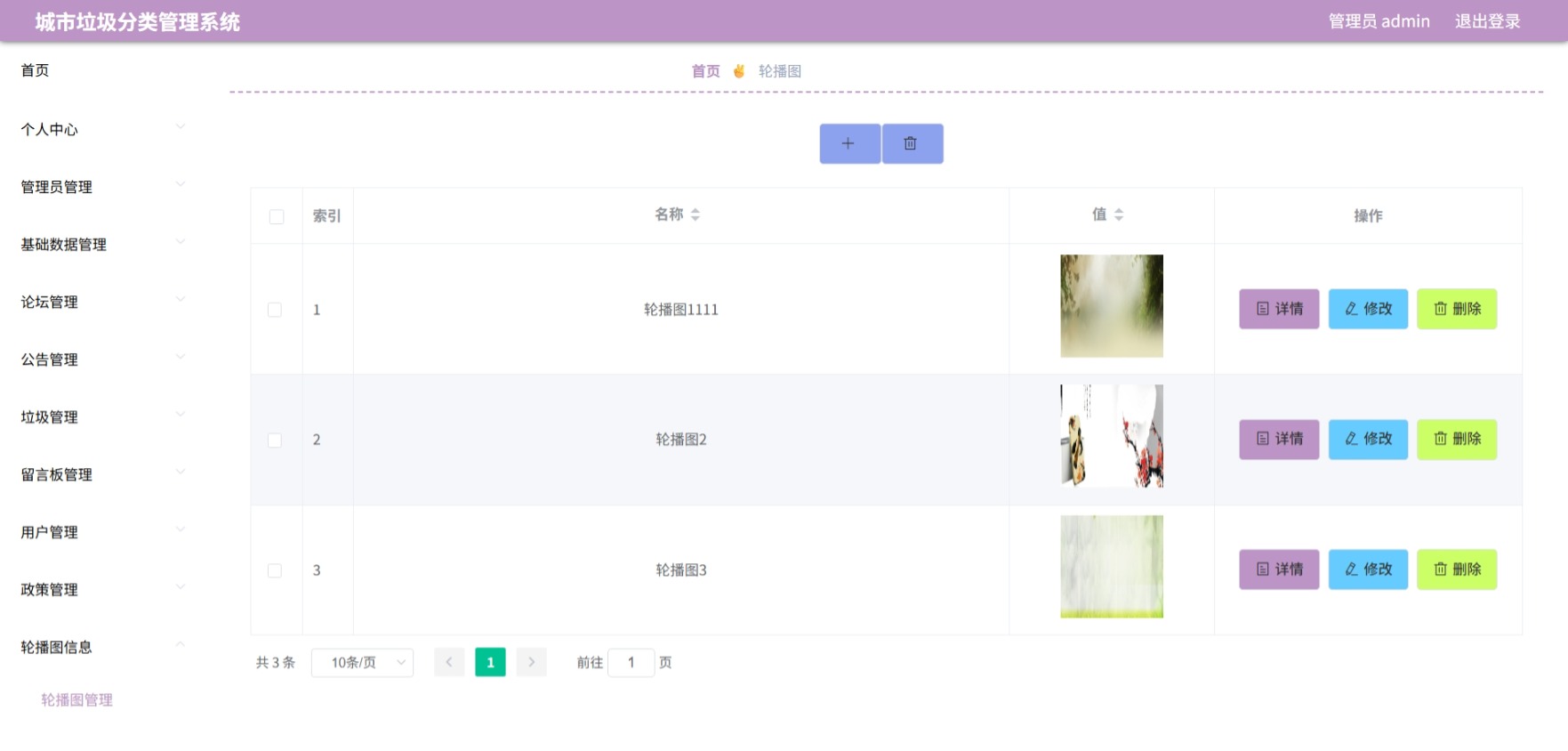
Task: Click the previous page arrow
Action: 449,662
